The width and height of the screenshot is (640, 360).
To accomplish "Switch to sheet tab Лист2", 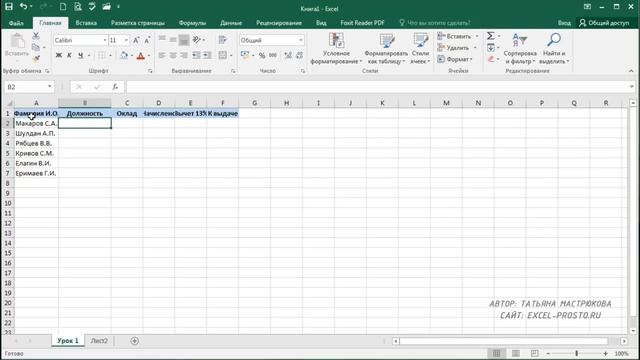I will [99, 341].
